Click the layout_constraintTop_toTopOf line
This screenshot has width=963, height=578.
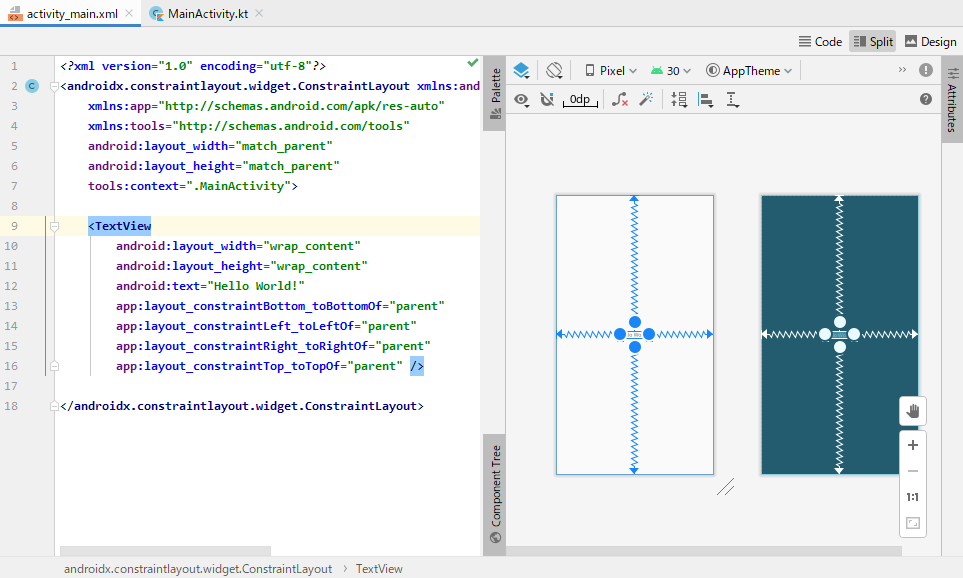coord(259,366)
